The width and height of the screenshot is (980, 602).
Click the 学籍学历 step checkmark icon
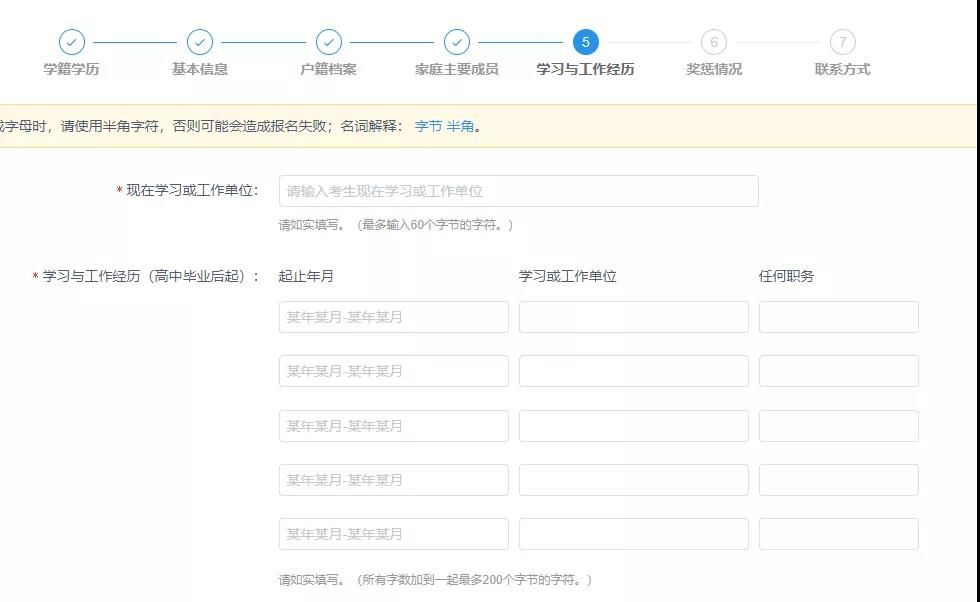71,42
